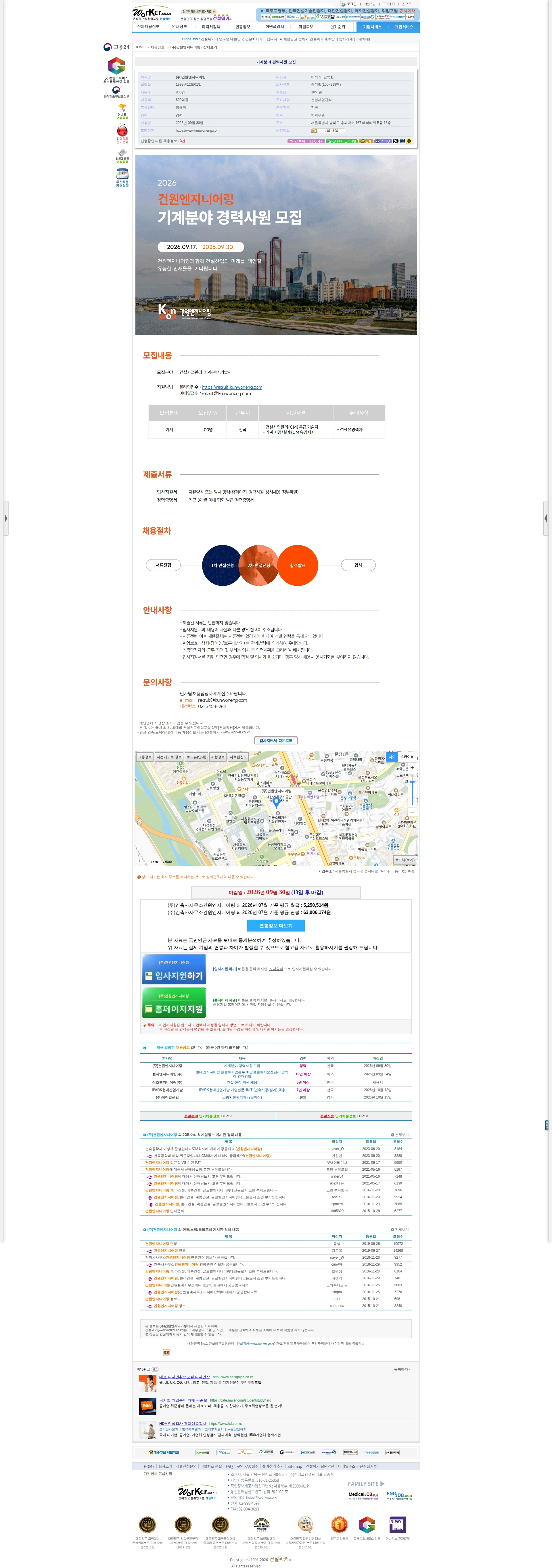Open the 건설업체 인기순위 ladybug icon
Viewport: 552px width, 1568px height.
tap(122, 133)
